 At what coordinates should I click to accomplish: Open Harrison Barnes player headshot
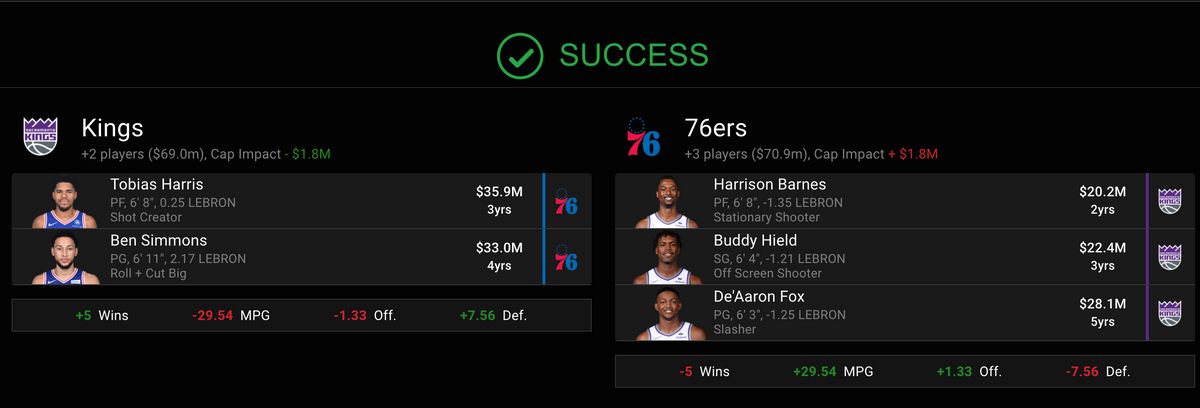click(x=665, y=203)
